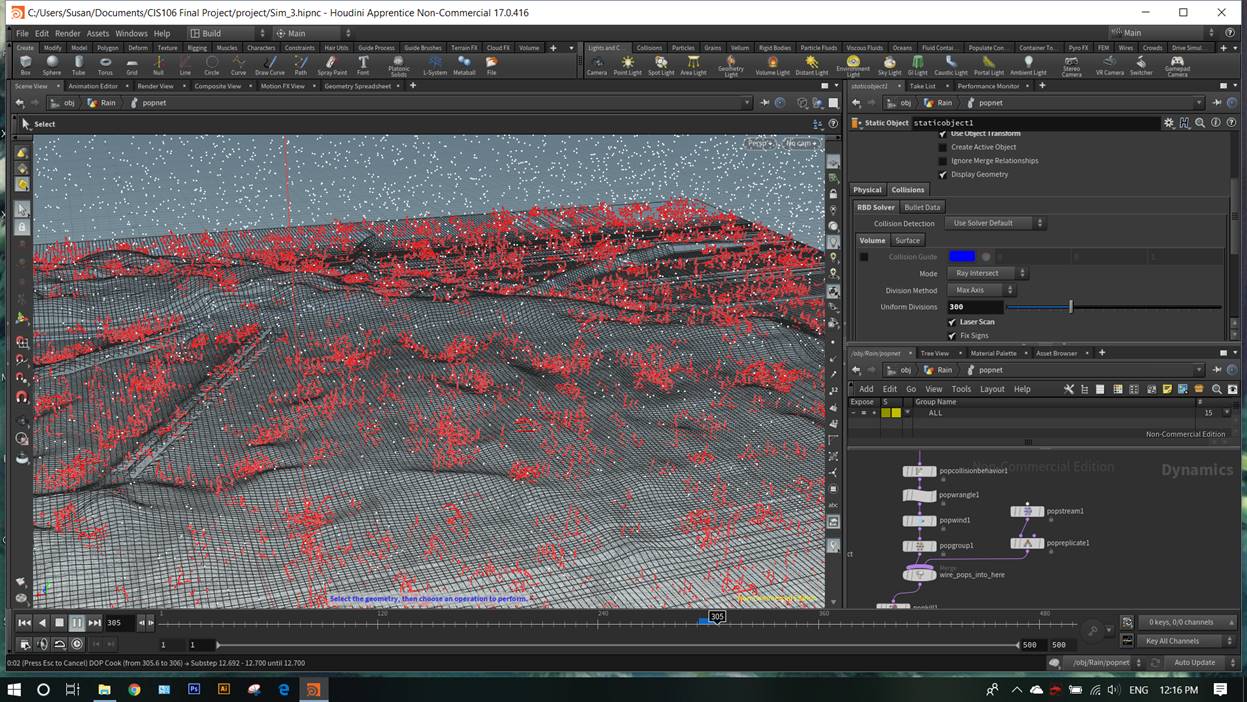Add a Null object
This screenshot has height=702, width=1247.
158,65
